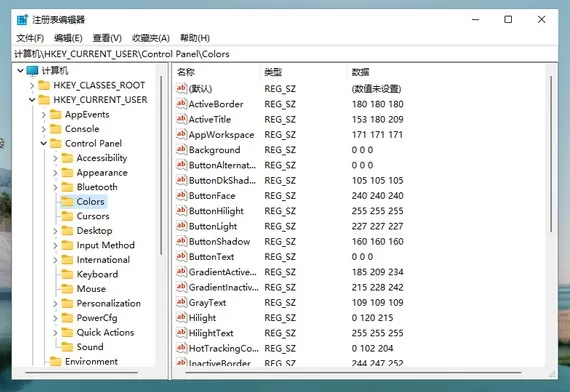Click the registry path address bar
570x392 pixels.
(285, 54)
